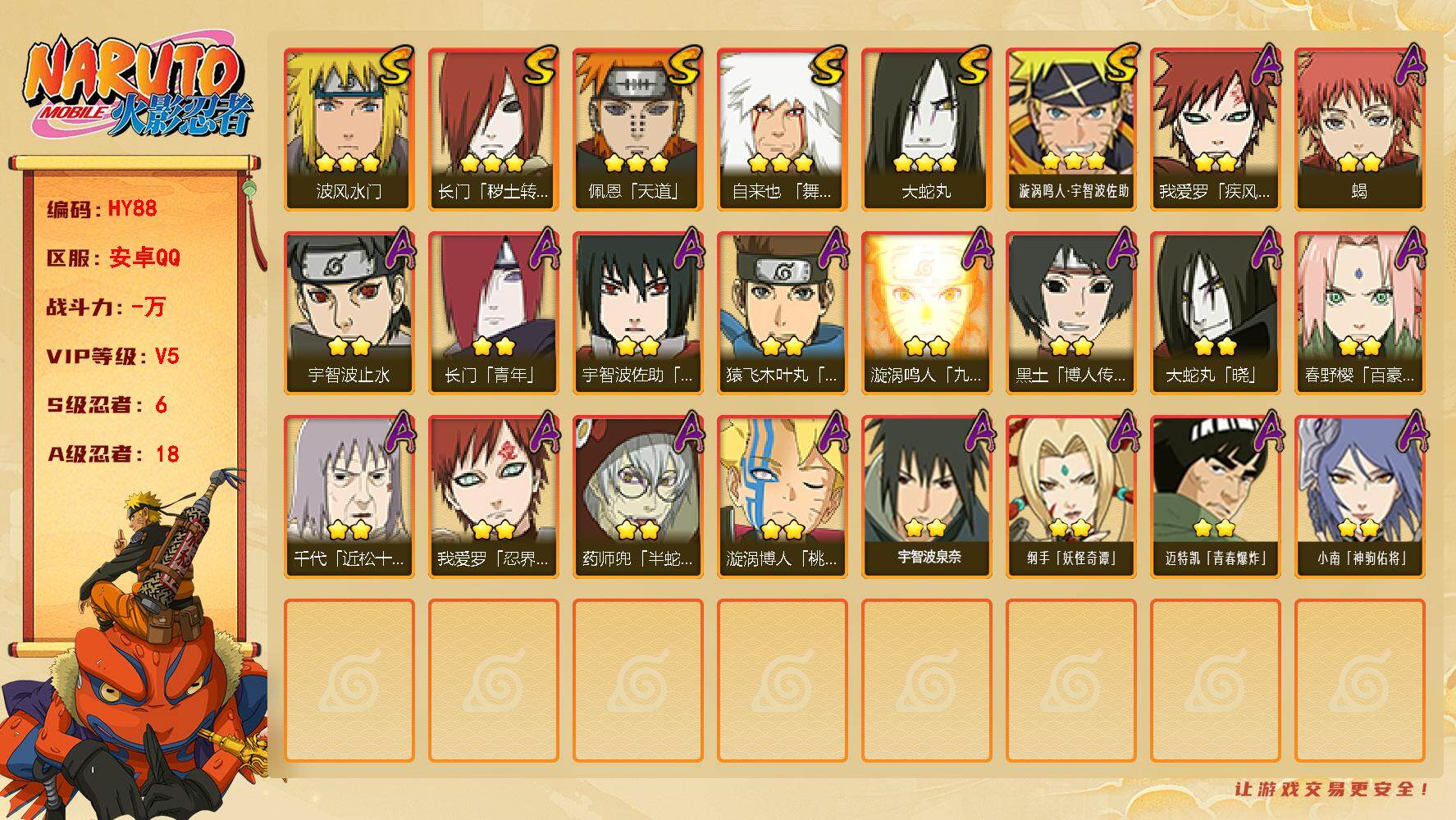This screenshot has height=820, width=1456.
Task: Choose the 蝎 ninja card
Action: click(x=1360, y=130)
